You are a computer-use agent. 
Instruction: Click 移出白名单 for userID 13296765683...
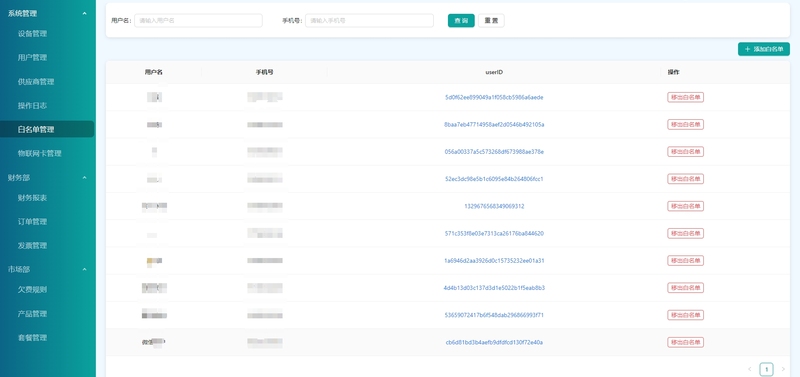tap(686, 206)
